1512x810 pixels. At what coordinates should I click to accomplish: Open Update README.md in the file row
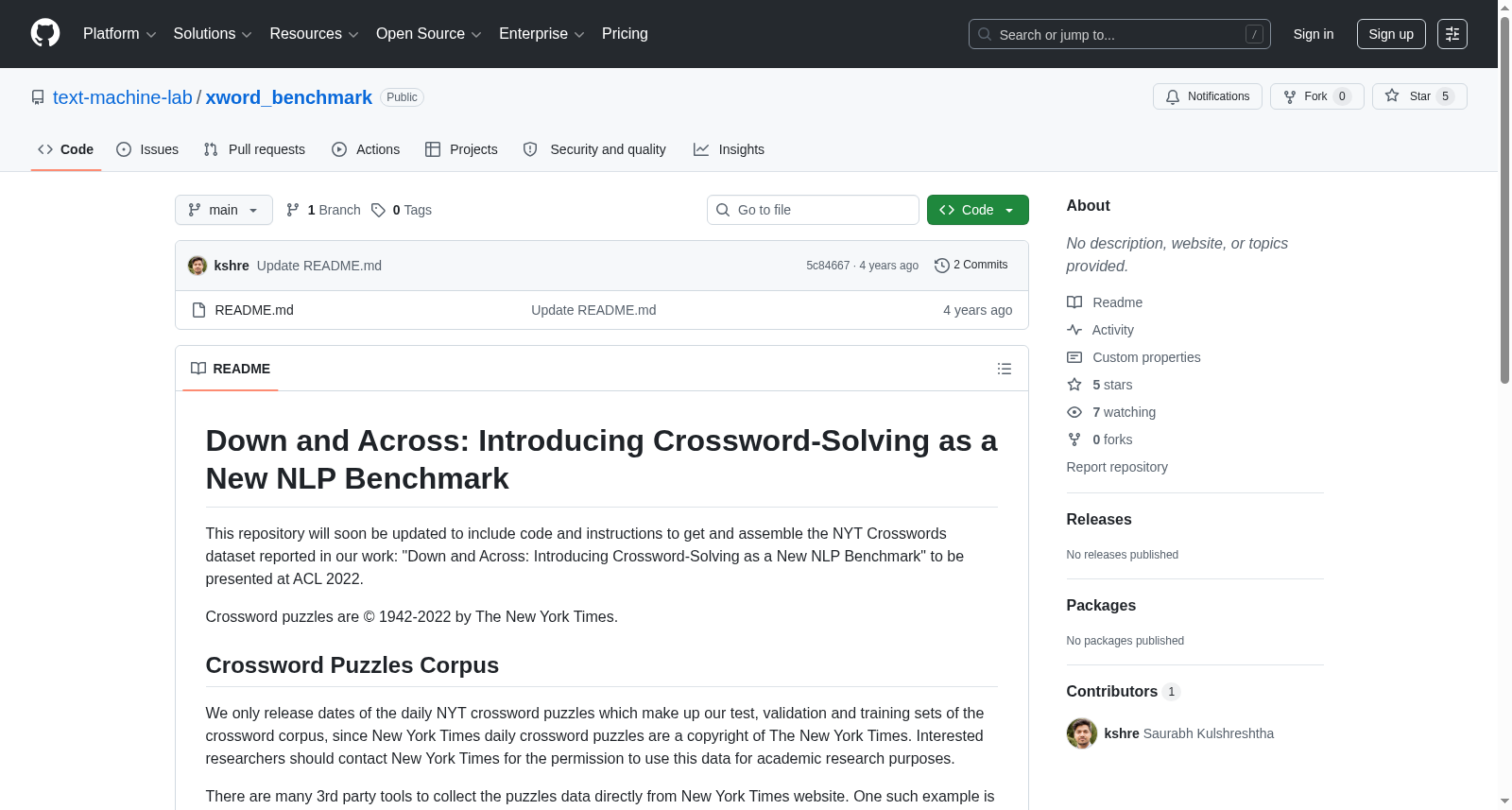click(x=593, y=310)
